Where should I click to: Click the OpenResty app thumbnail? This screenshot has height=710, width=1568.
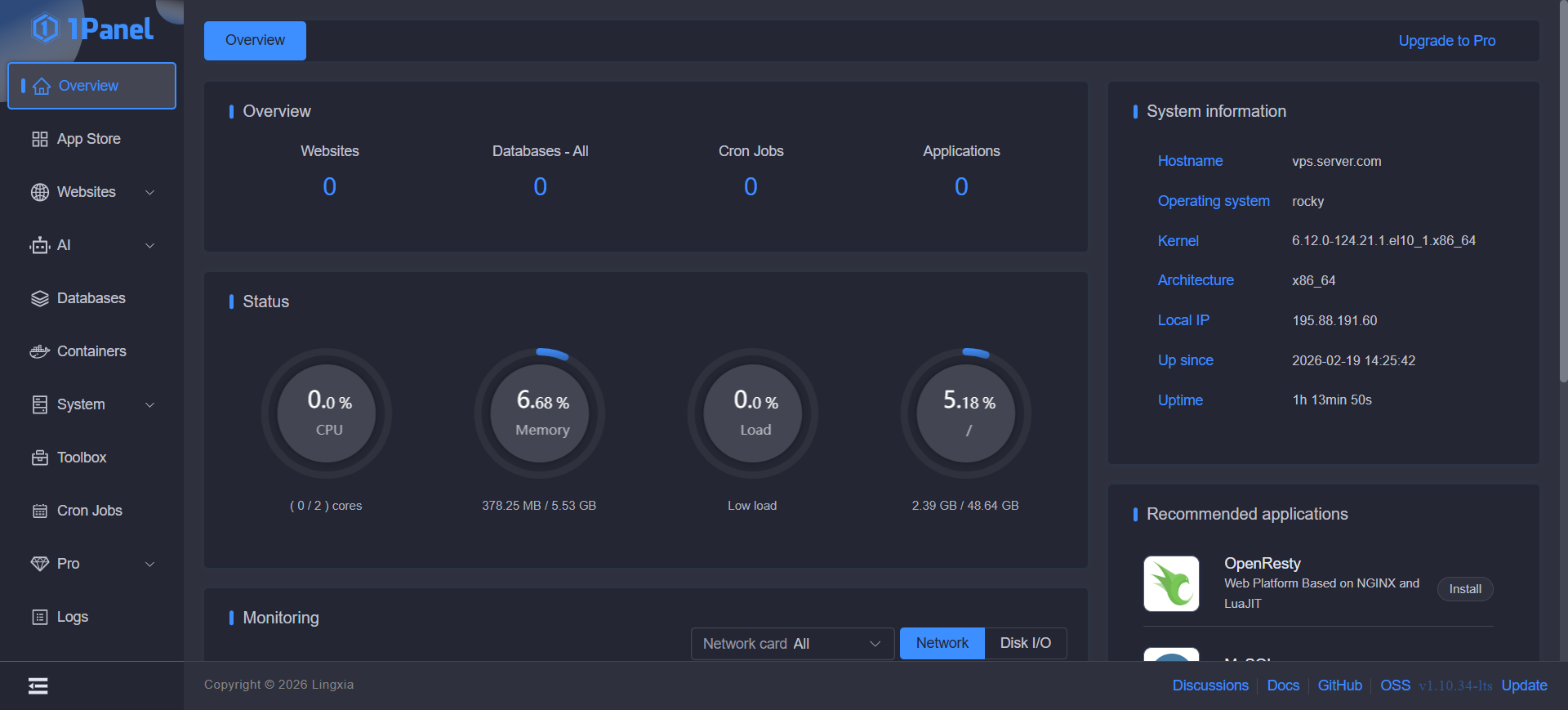(1171, 583)
